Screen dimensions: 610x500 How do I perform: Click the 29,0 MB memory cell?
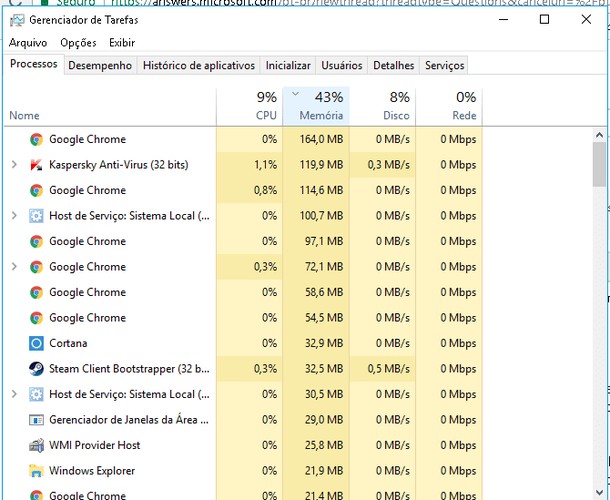click(x=316, y=420)
